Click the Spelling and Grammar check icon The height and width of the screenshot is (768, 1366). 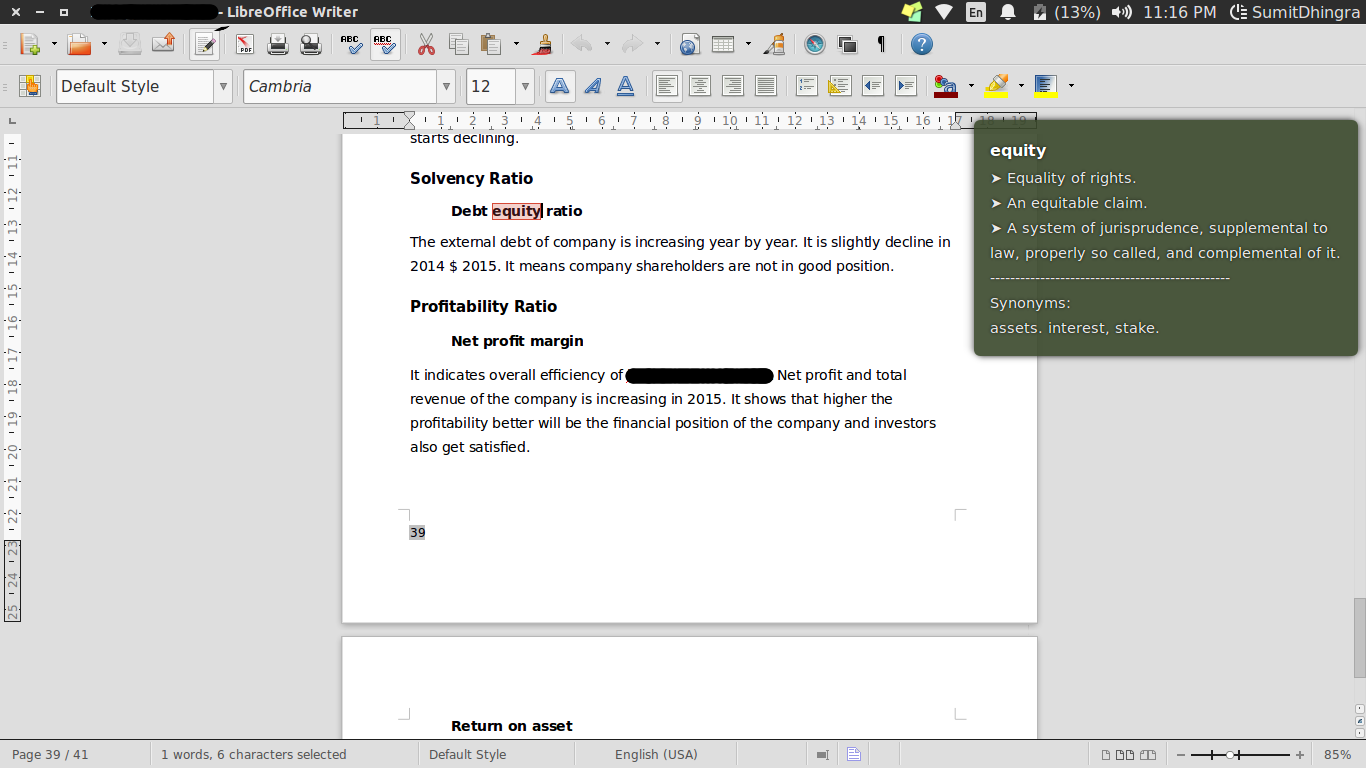(x=351, y=44)
